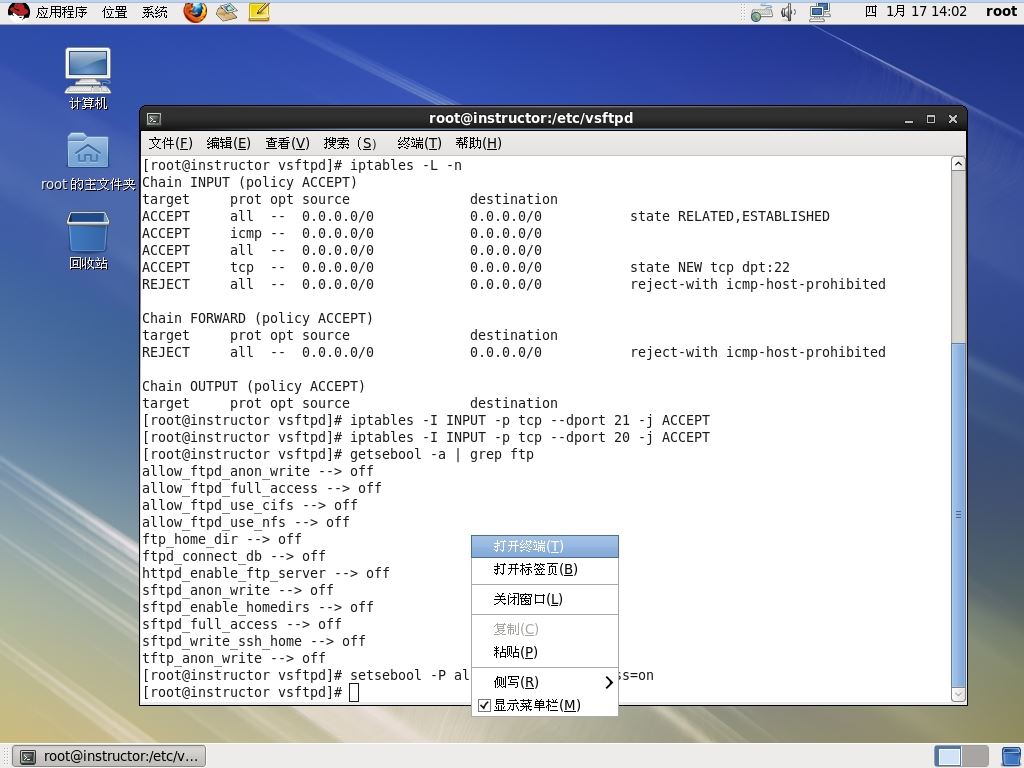Click the terminal window title icon

tap(154, 119)
